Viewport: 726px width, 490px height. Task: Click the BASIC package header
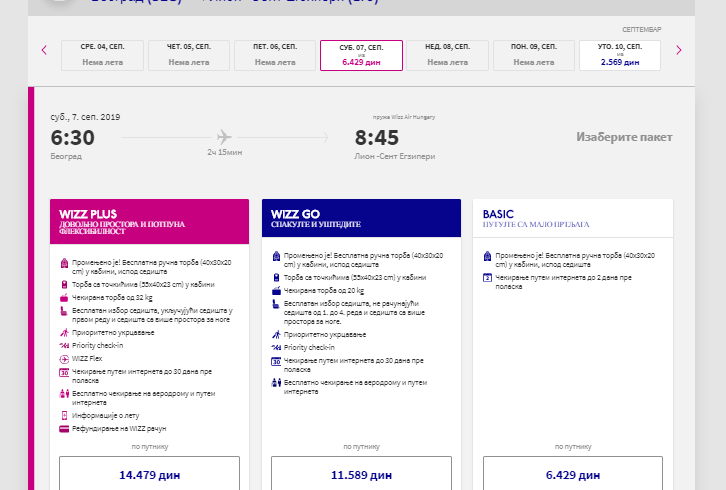[573, 218]
